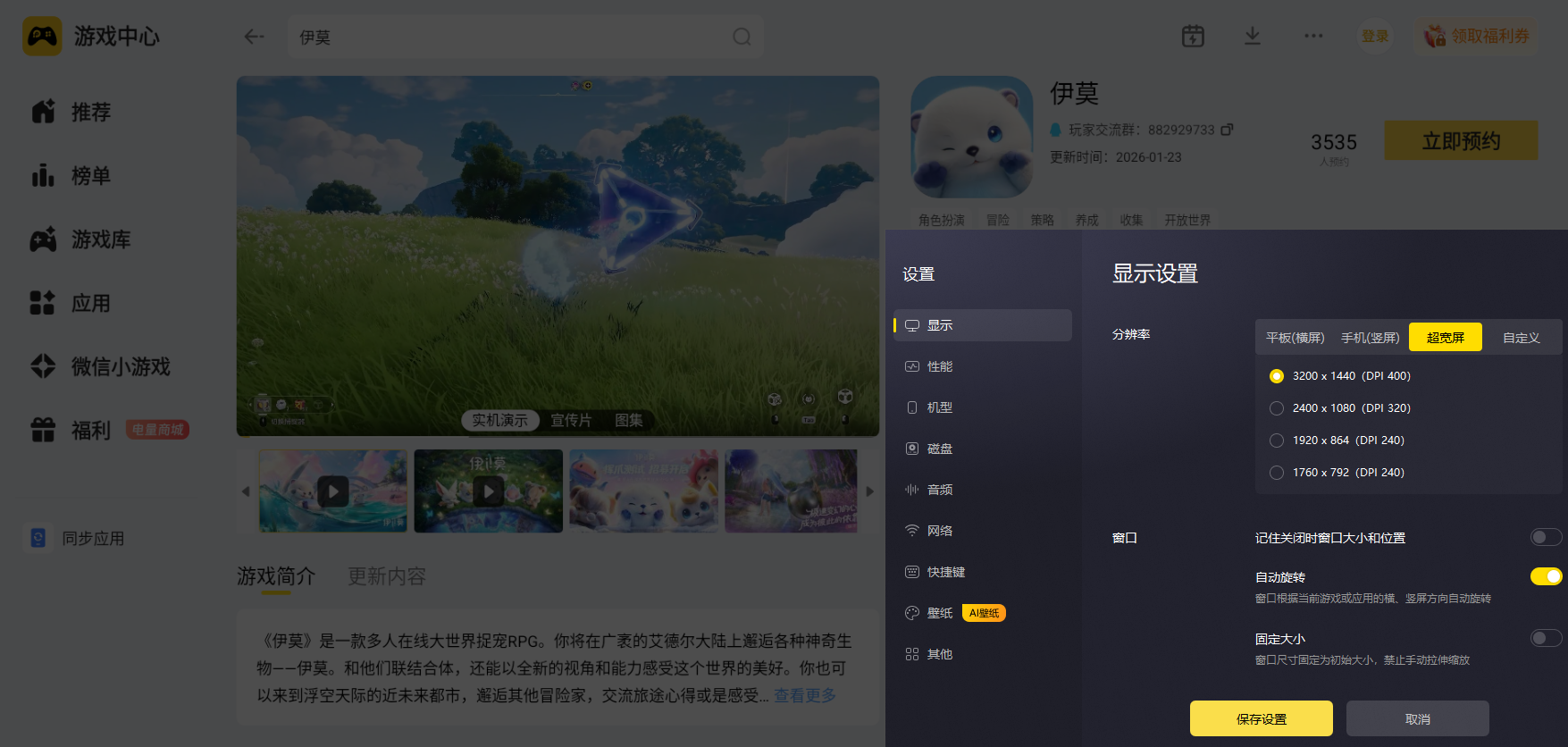Show previous thumbnails with left arrow

[x=246, y=491]
